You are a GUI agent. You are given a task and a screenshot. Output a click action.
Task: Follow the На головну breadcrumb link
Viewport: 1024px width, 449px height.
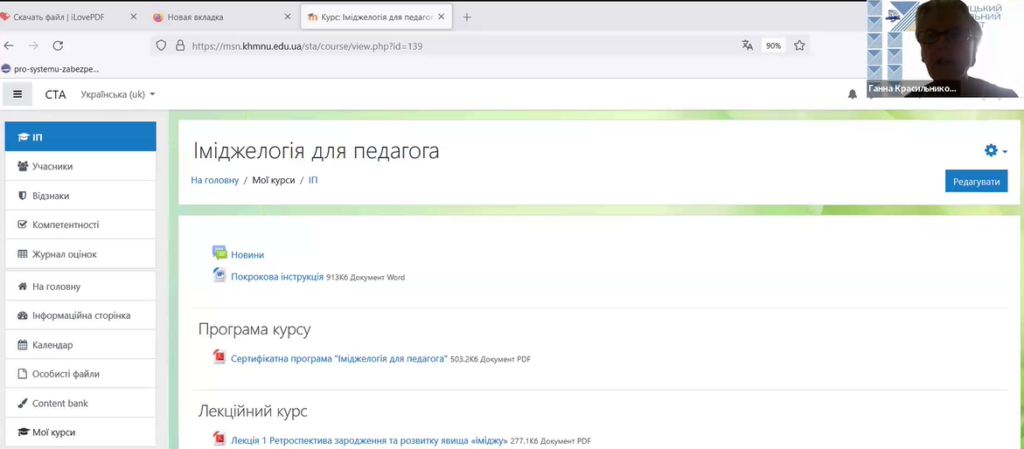coord(215,180)
